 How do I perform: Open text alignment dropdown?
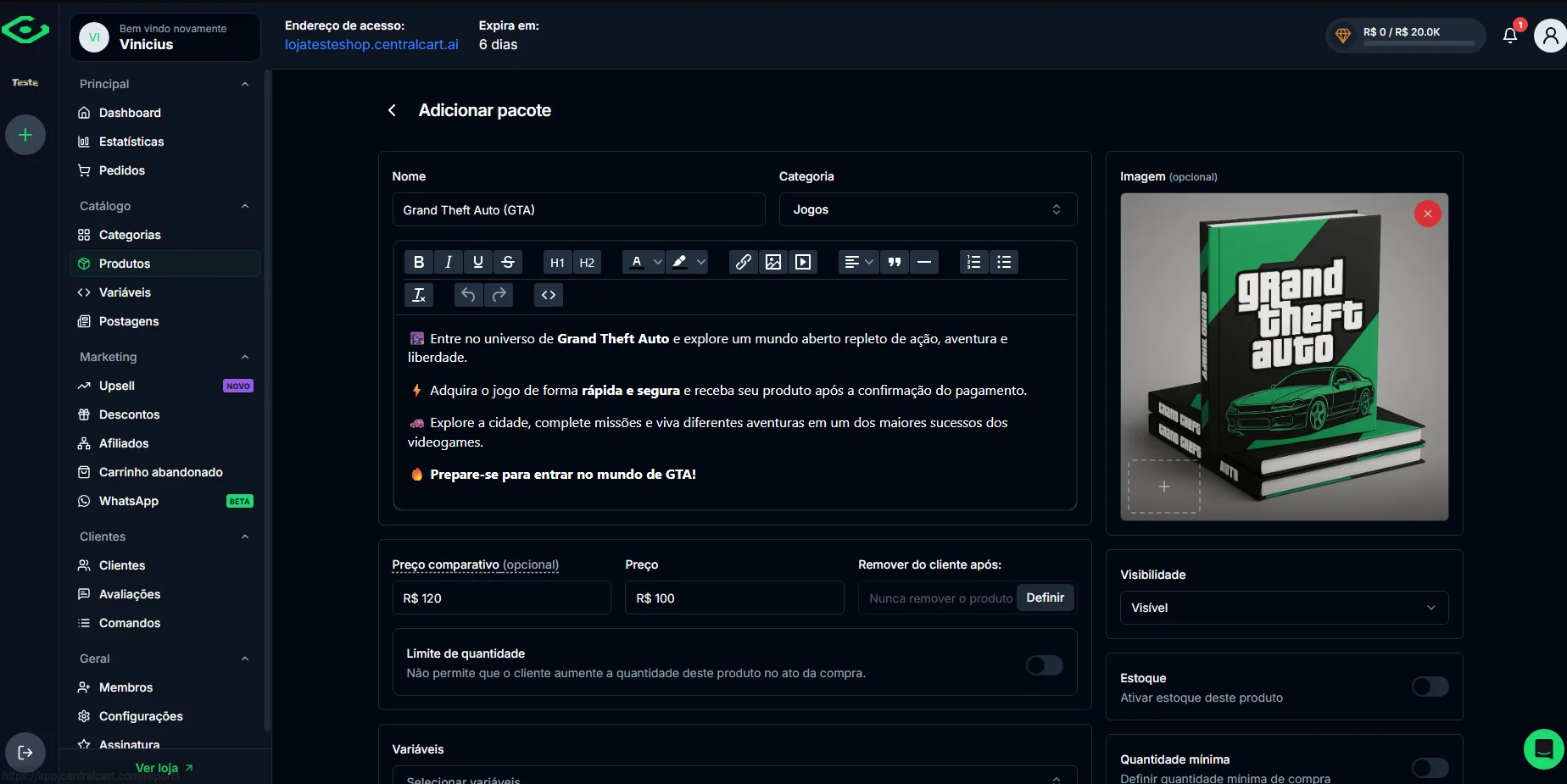(x=858, y=262)
